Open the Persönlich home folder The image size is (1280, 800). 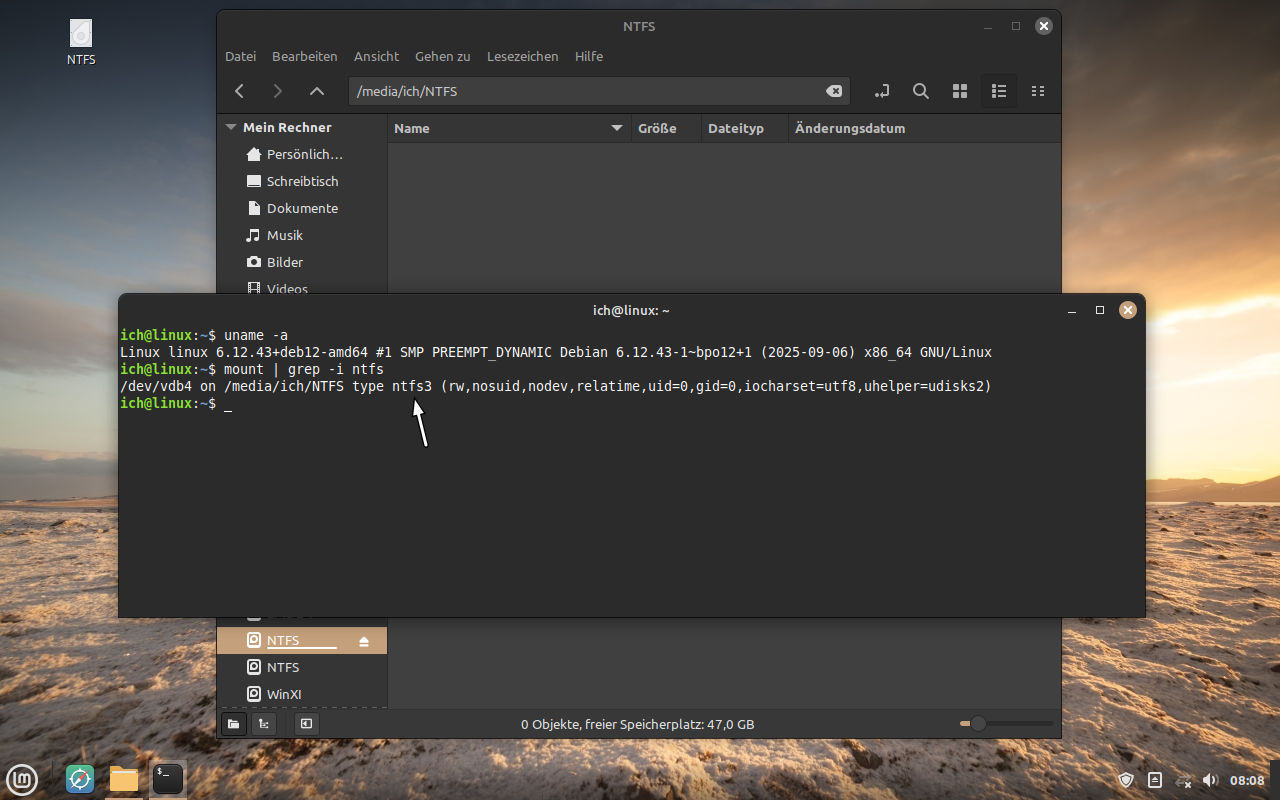point(302,155)
